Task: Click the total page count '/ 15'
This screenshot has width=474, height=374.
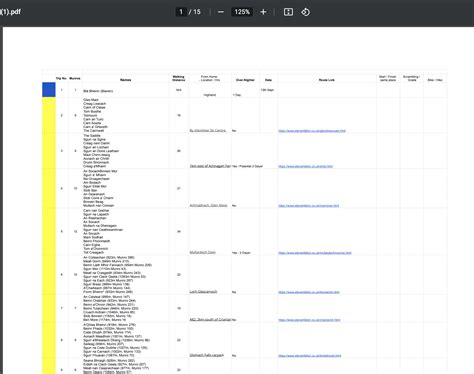Action: click(x=195, y=12)
